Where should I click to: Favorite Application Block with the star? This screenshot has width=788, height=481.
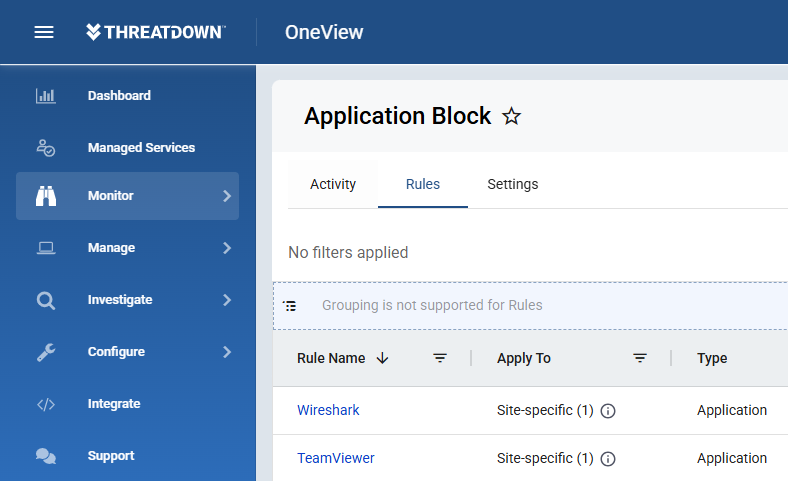512,116
